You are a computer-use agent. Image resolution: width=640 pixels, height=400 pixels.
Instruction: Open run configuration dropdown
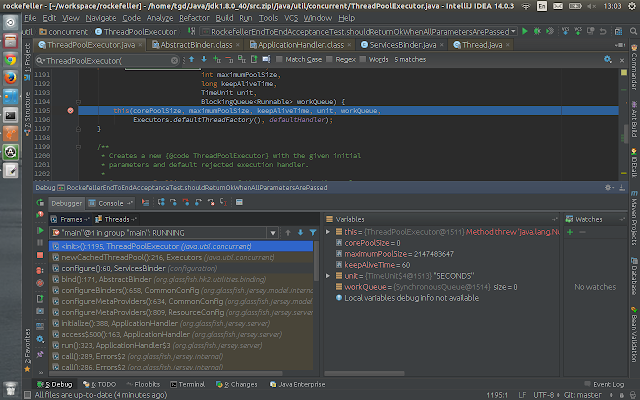513,31
